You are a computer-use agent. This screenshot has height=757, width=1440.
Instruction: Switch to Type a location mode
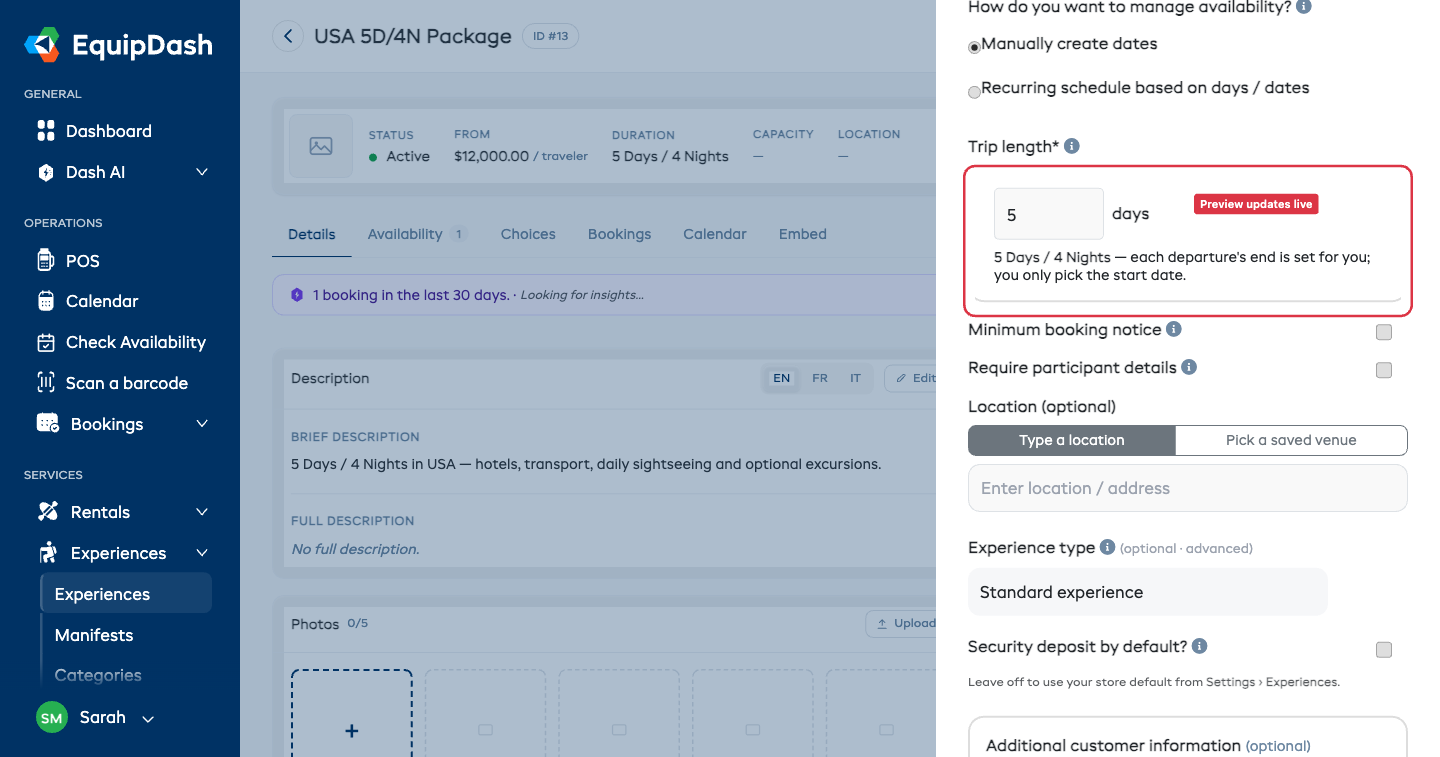pyautogui.click(x=1072, y=440)
